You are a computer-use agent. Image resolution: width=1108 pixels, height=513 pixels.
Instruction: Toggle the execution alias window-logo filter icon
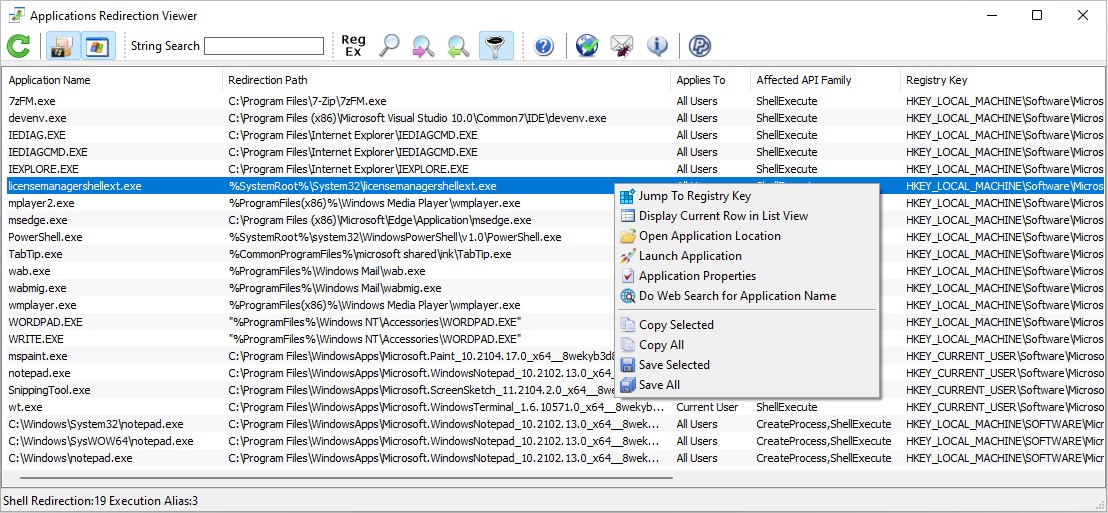(x=97, y=46)
